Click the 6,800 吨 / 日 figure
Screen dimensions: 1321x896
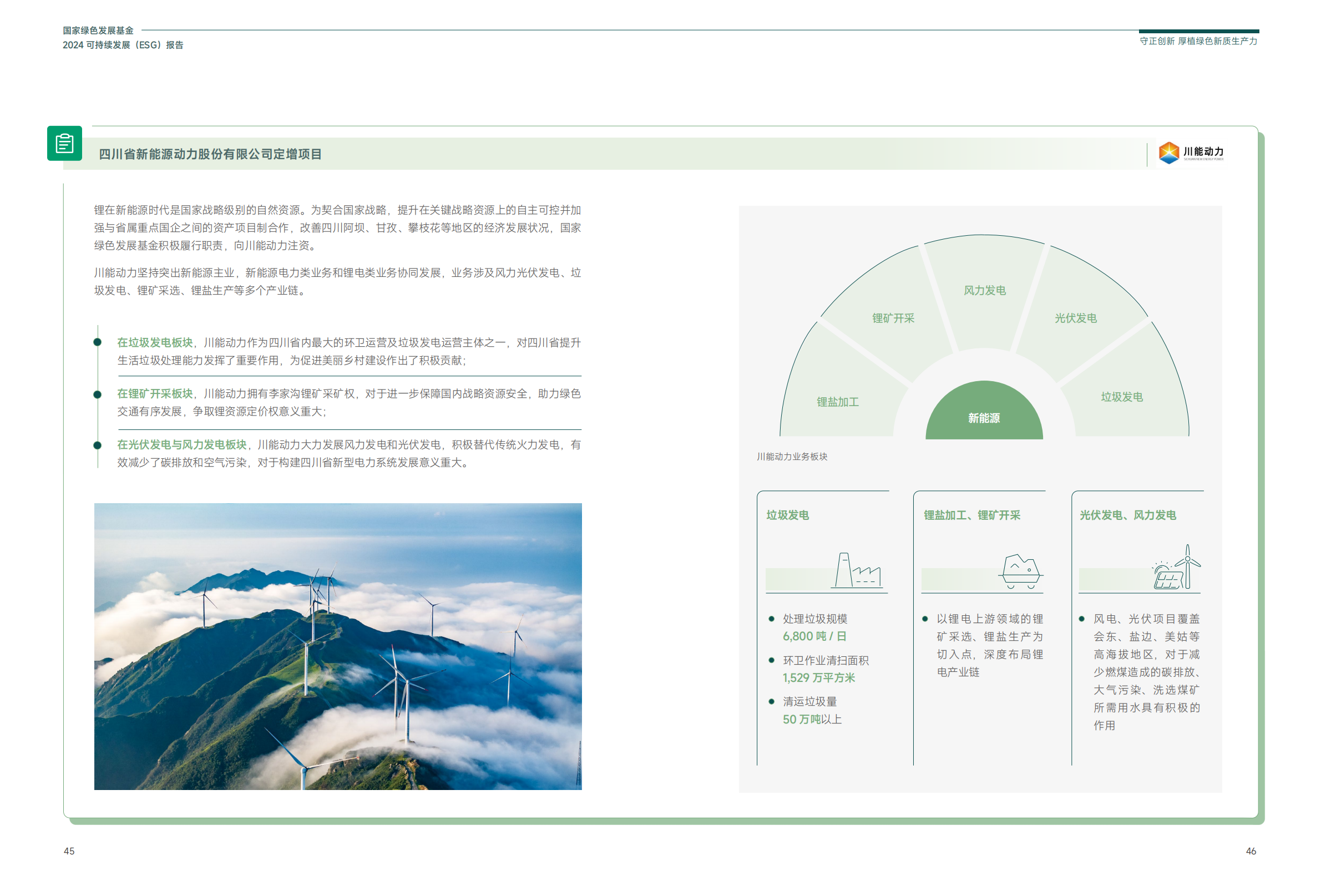pyautogui.click(x=814, y=636)
